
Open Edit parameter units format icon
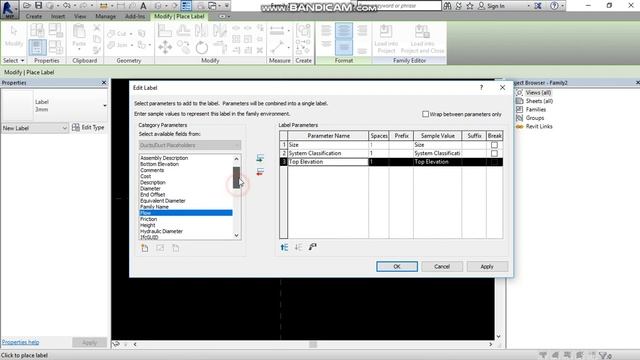(x=313, y=247)
